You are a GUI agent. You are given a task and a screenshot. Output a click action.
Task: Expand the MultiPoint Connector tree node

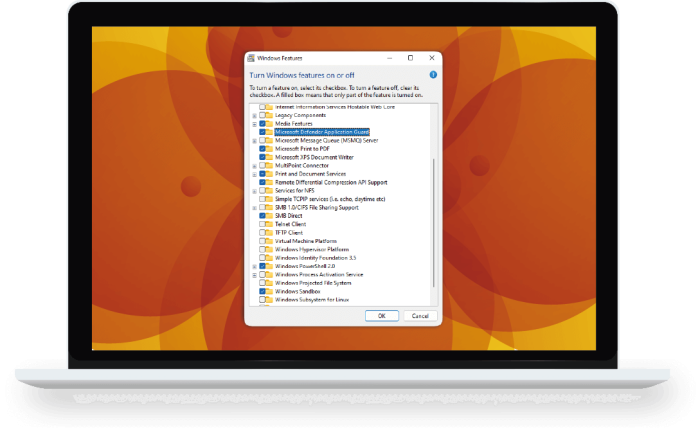(x=254, y=165)
